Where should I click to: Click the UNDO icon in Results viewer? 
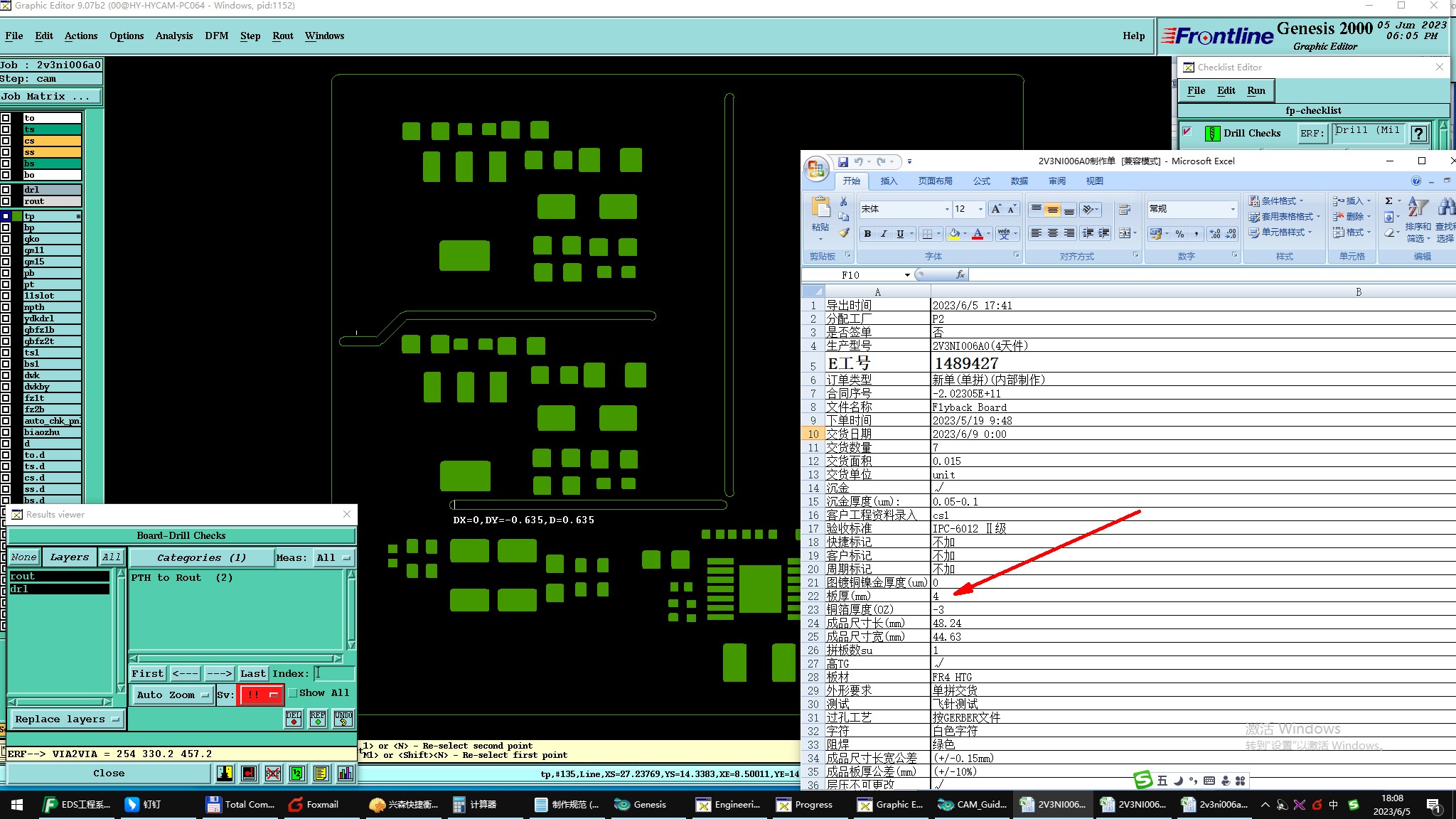[x=343, y=719]
